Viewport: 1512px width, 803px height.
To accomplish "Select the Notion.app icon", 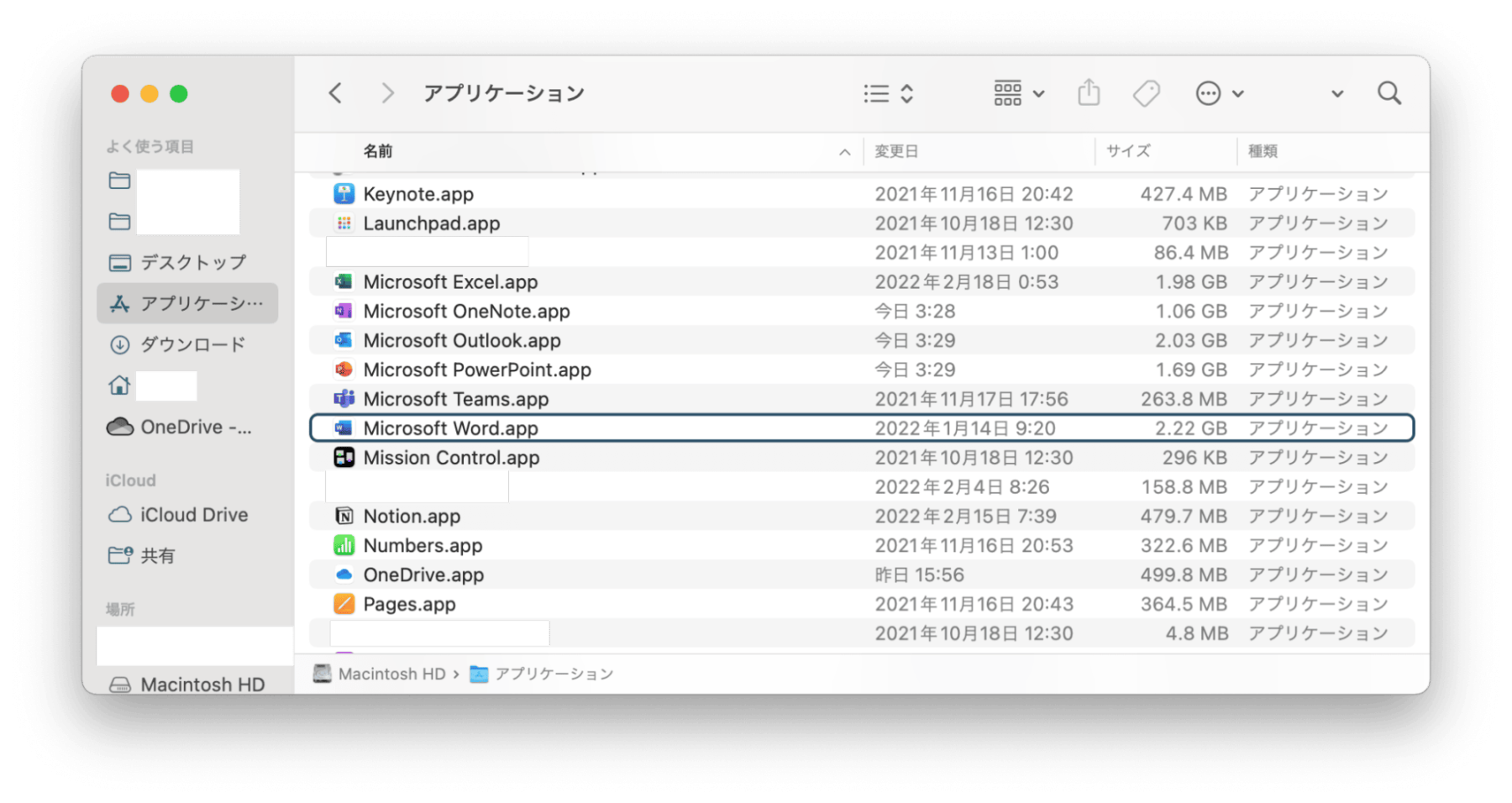I will click(344, 517).
